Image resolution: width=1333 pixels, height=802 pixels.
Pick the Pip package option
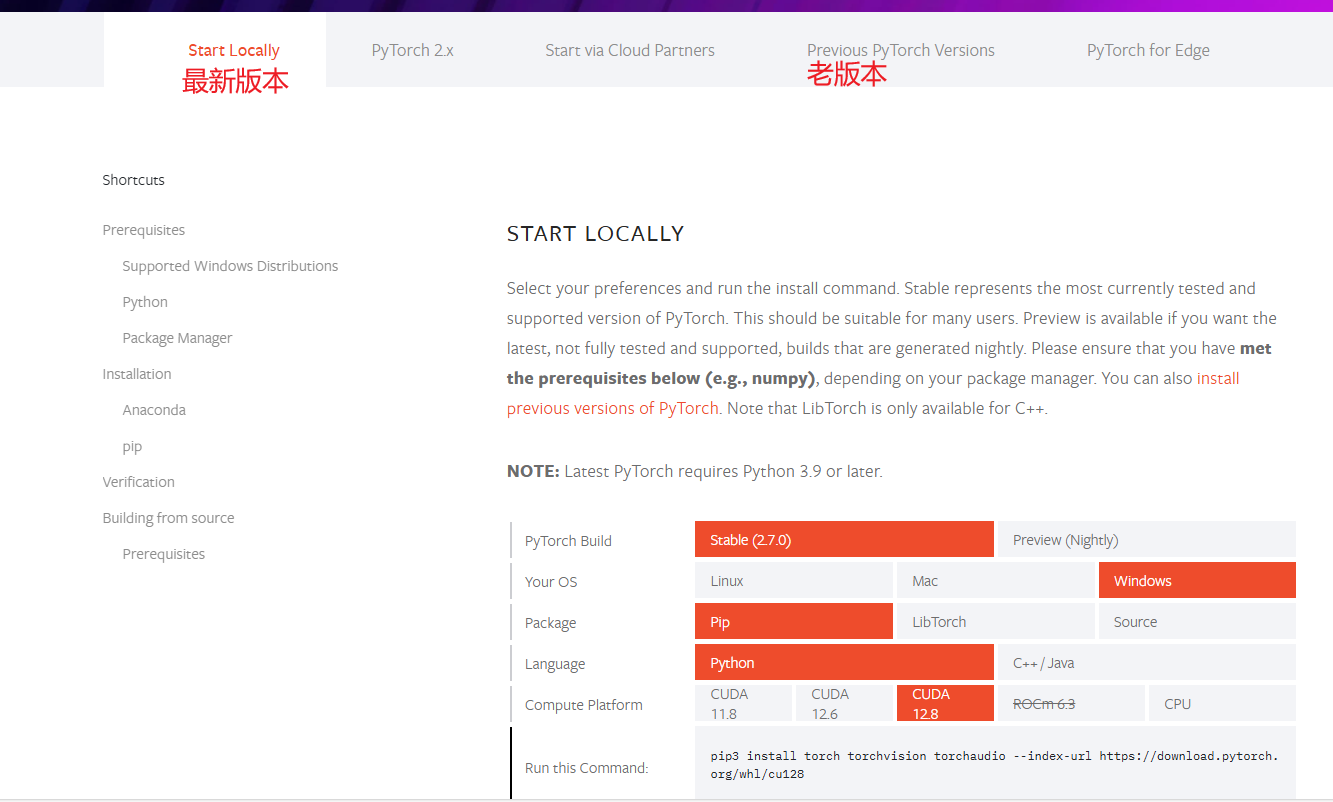[x=794, y=621]
